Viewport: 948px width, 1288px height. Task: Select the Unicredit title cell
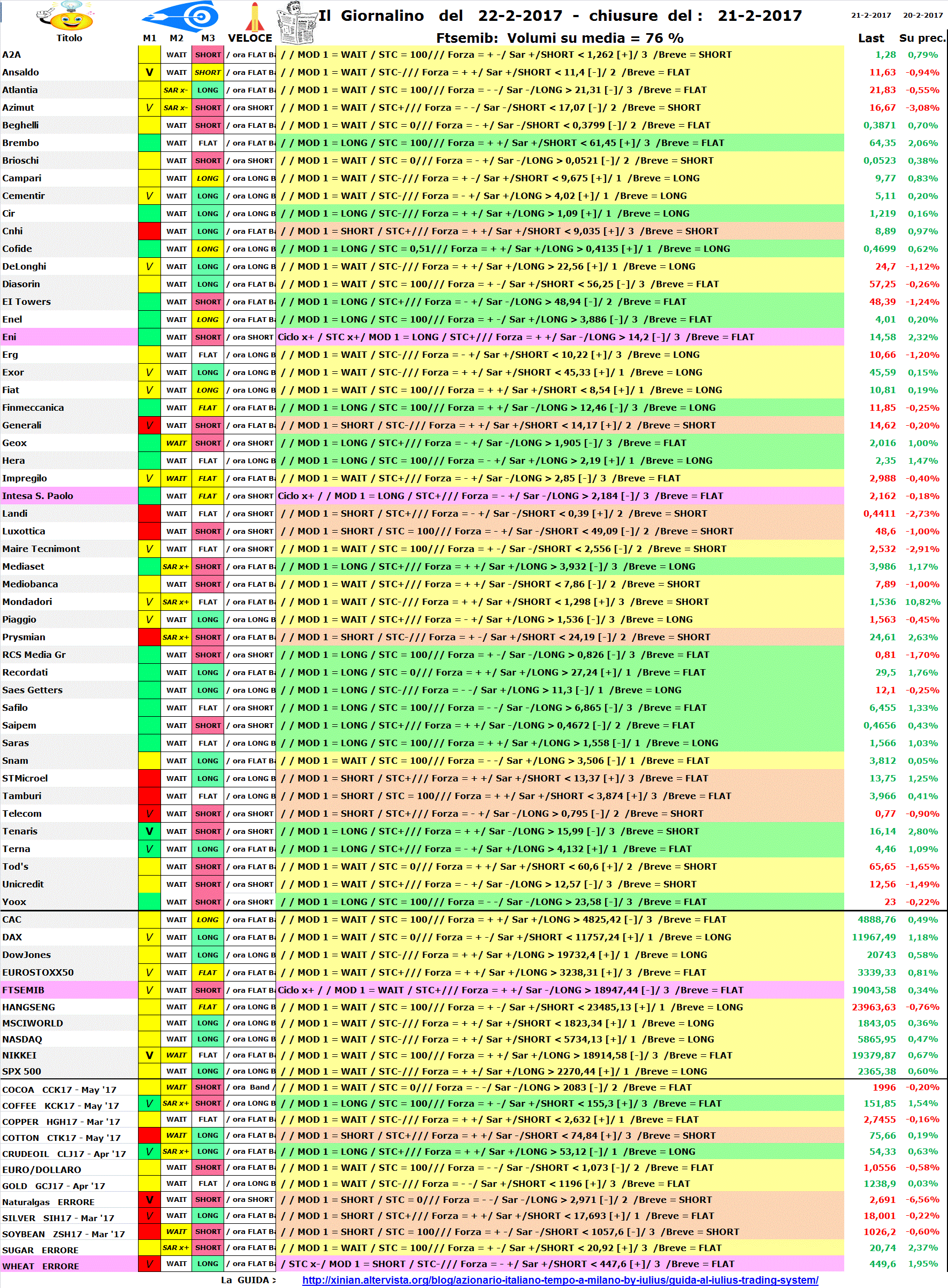(69, 884)
